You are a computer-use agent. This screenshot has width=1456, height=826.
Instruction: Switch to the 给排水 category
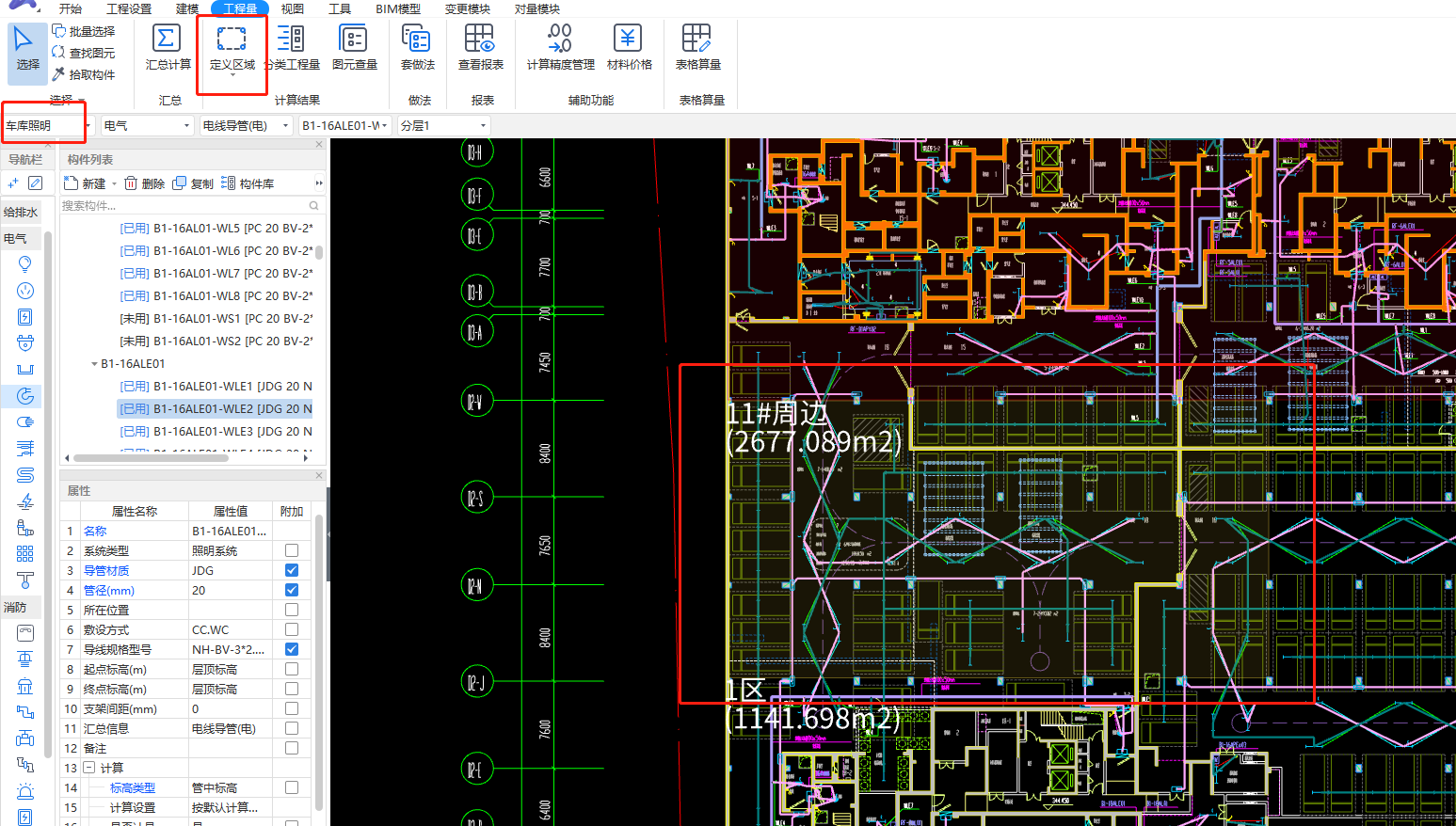[21, 212]
